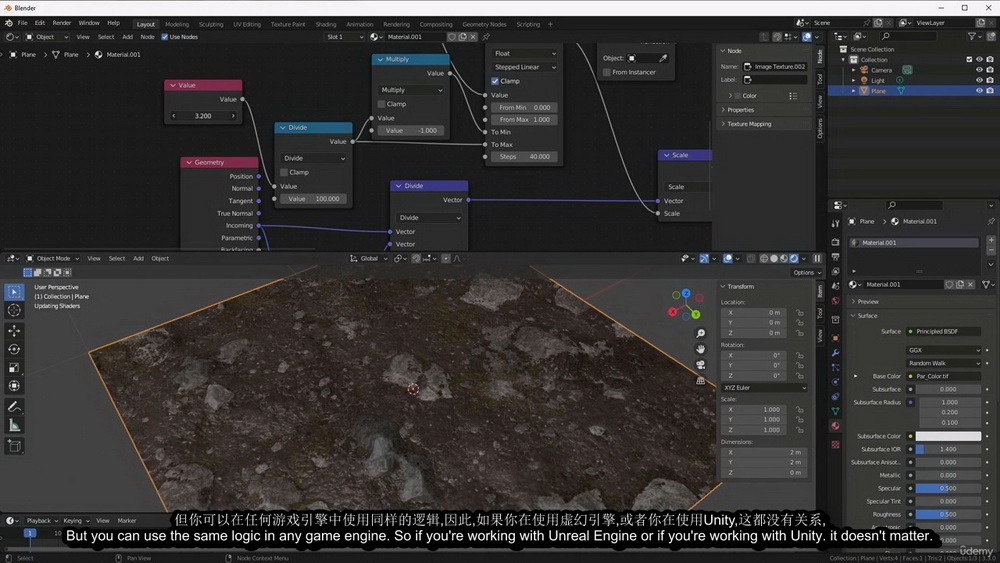
Task: Adjust the Specular slider
Action: [x=948, y=488]
